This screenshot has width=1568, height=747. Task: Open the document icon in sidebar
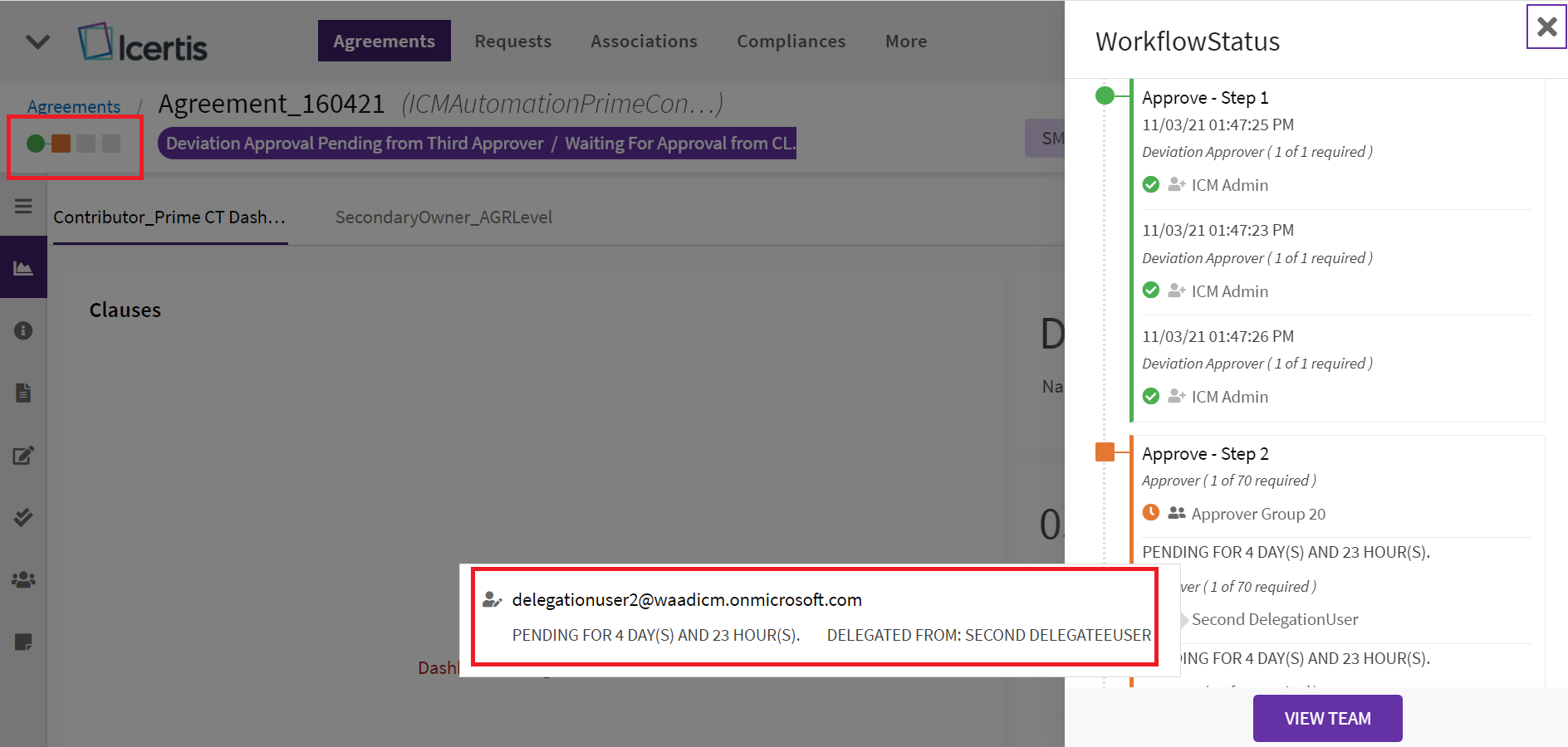pos(23,393)
